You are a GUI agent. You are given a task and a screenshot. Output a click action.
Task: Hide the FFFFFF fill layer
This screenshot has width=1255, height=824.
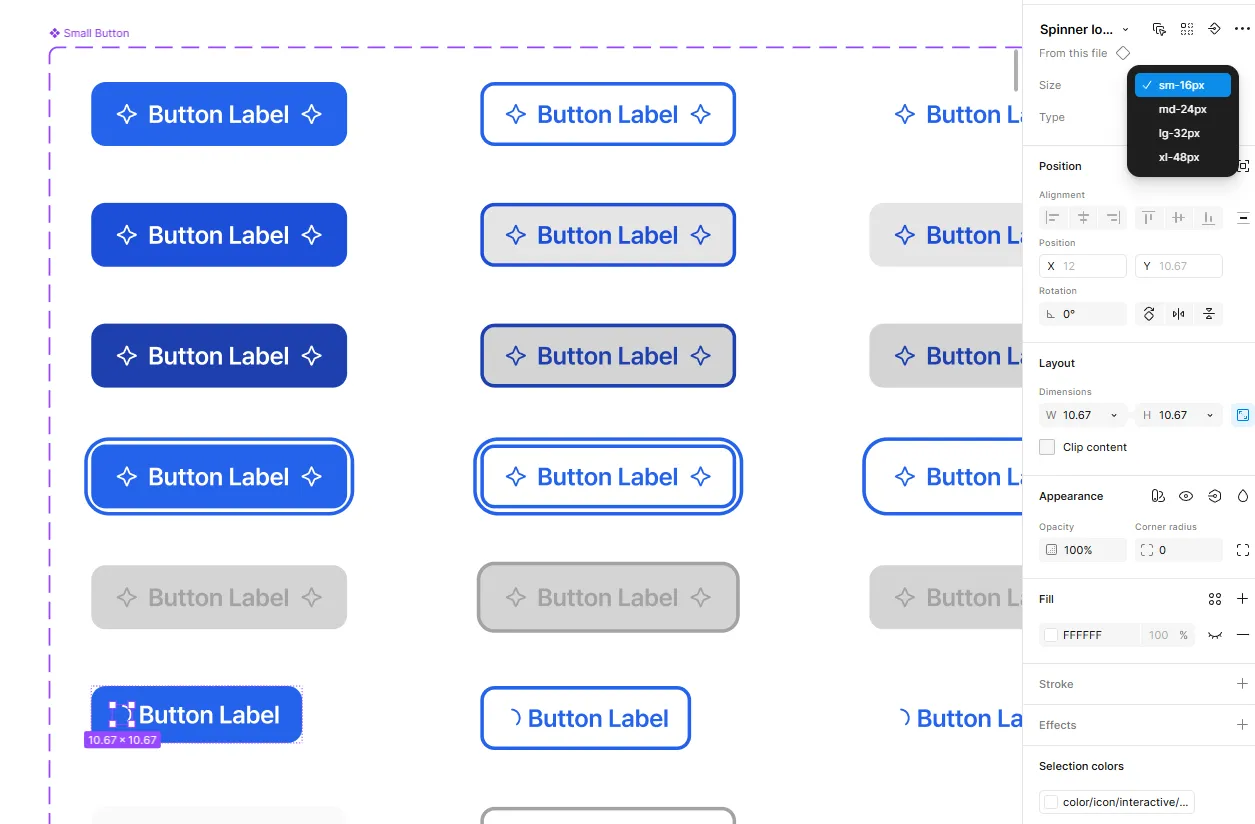pyautogui.click(x=1215, y=635)
